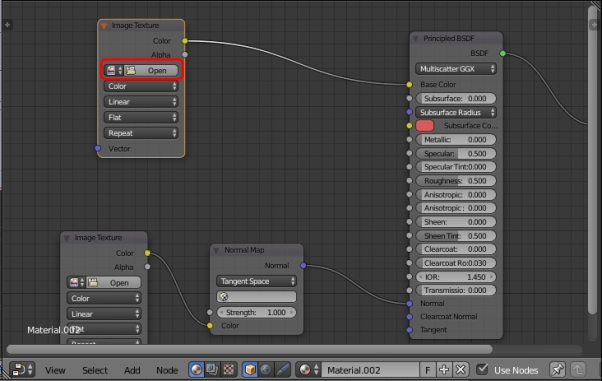Collapse the Normal Map node with its triangle
602x381 pixels.
click(216, 250)
